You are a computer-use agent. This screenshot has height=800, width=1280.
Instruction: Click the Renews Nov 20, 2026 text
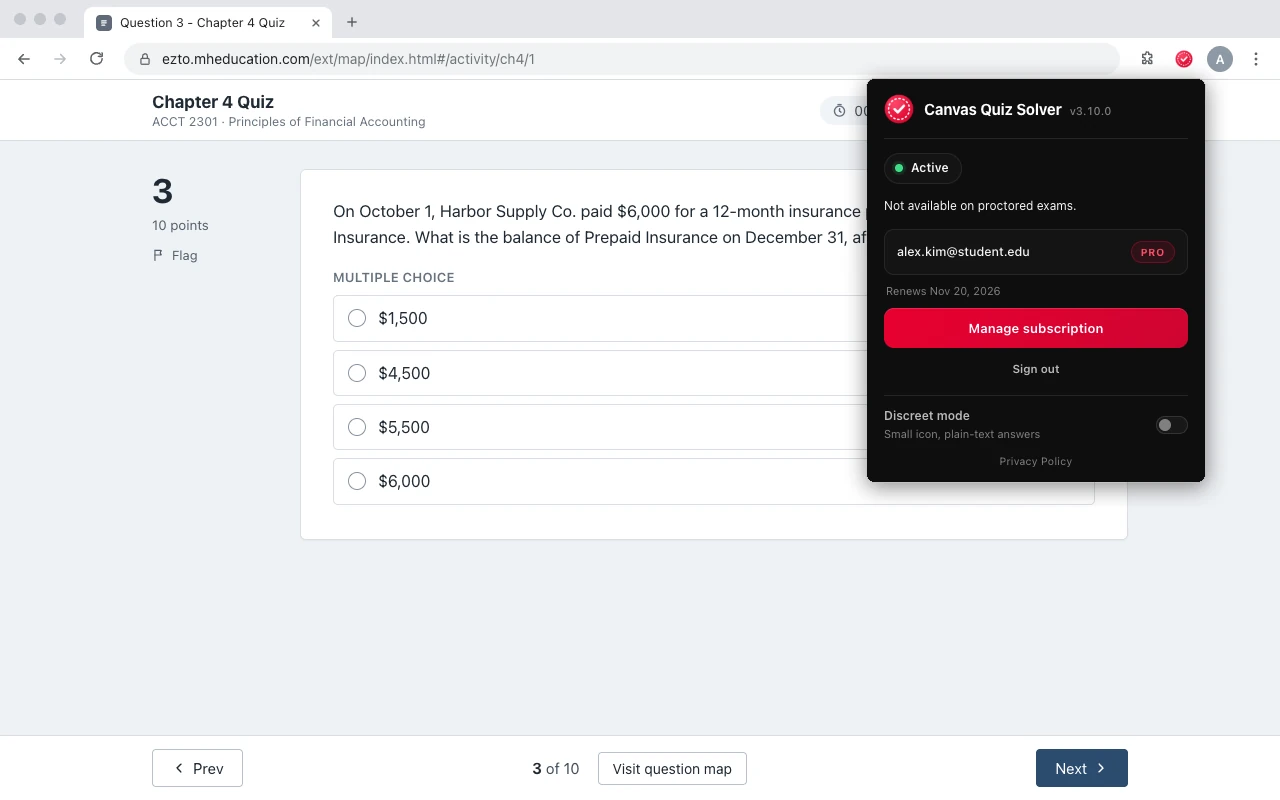943,291
